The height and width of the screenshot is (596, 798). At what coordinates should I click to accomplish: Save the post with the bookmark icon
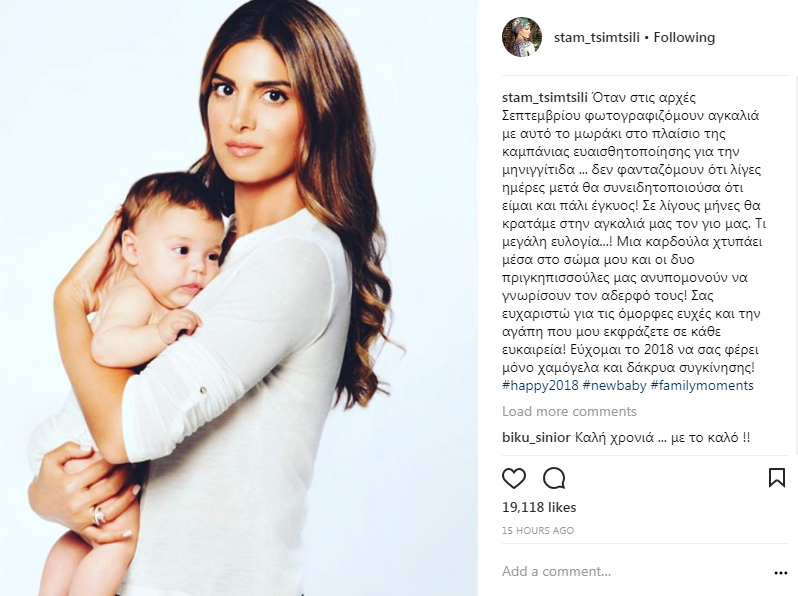pyautogui.click(x=777, y=478)
